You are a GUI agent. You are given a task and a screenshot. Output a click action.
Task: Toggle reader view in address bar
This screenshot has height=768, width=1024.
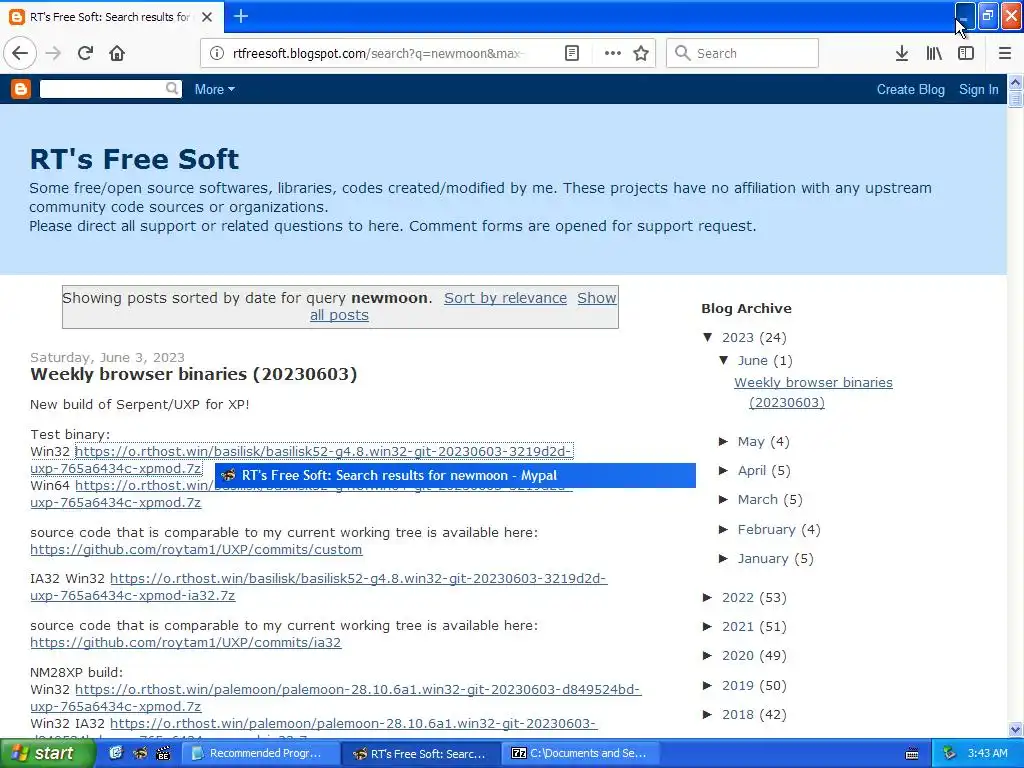point(572,53)
